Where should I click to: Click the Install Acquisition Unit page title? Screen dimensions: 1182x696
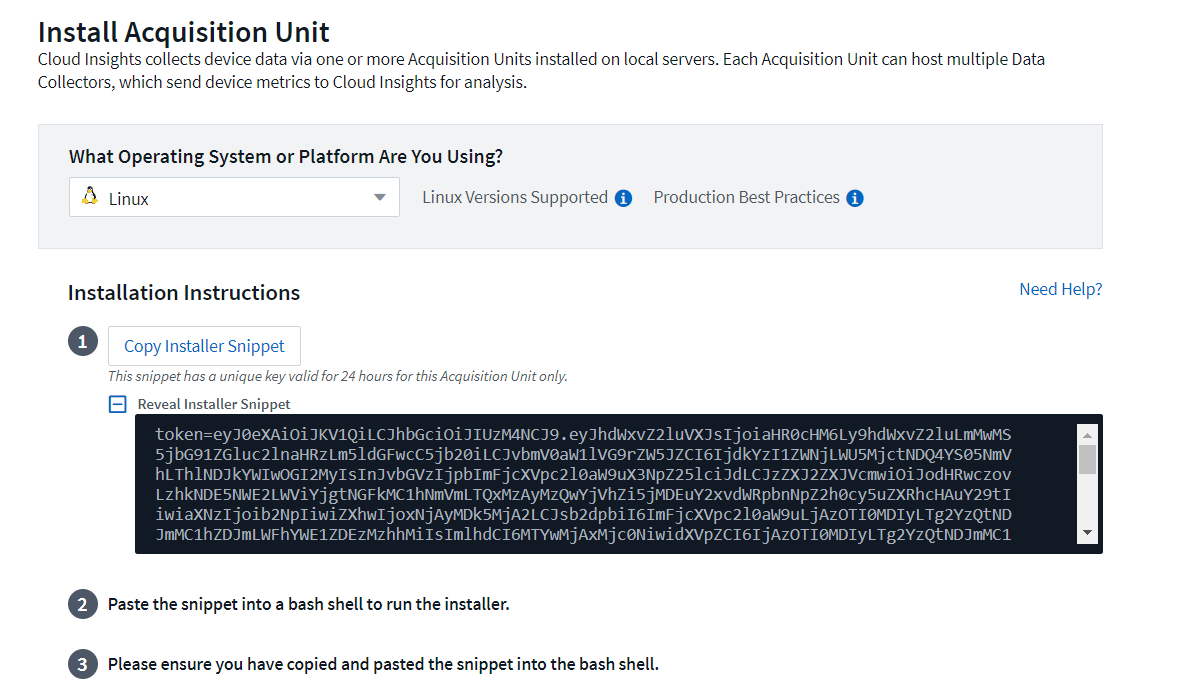point(184,32)
